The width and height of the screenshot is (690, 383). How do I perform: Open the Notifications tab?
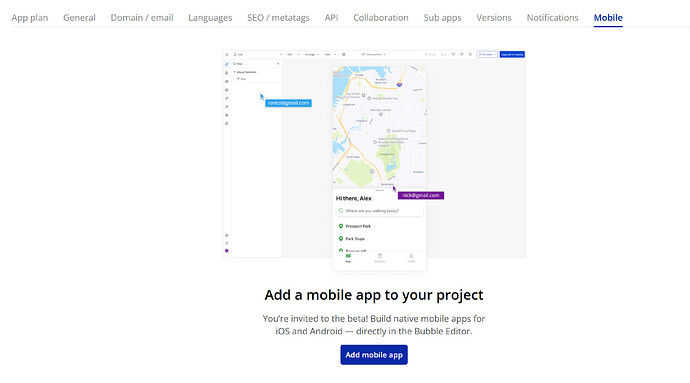pyautogui.click(x=552, y=18)
